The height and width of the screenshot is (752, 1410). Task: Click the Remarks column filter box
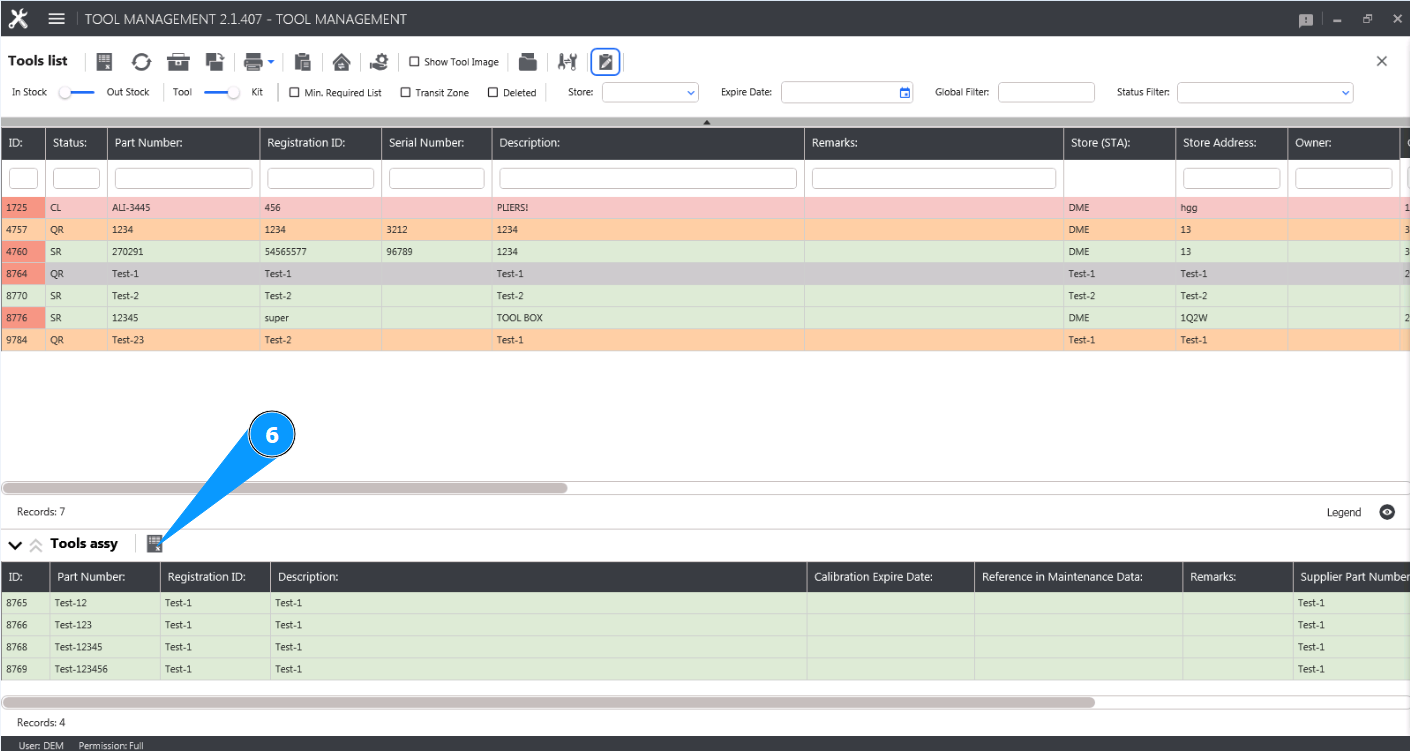tap(934, 178)
